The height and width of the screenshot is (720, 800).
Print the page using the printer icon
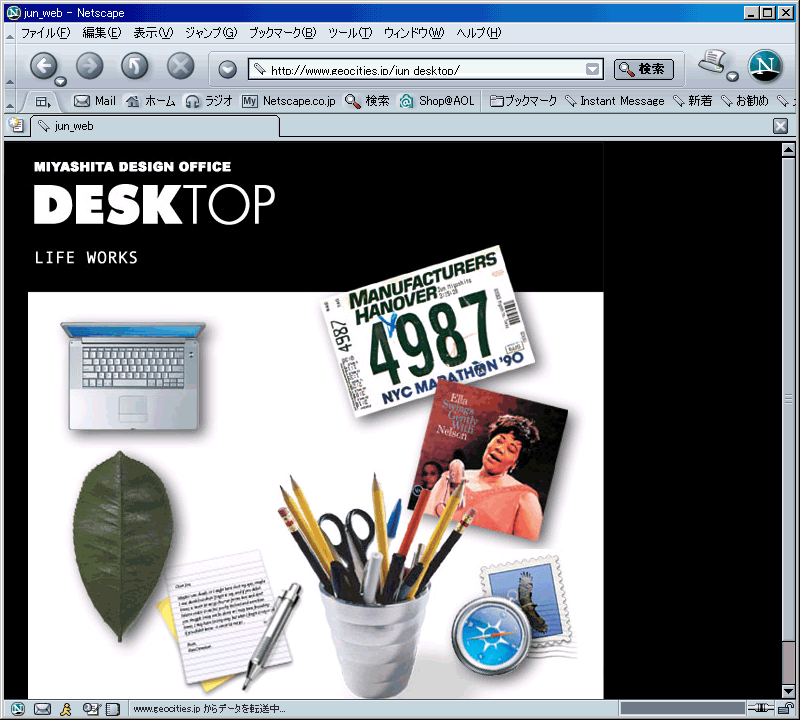tap(712, 61)
